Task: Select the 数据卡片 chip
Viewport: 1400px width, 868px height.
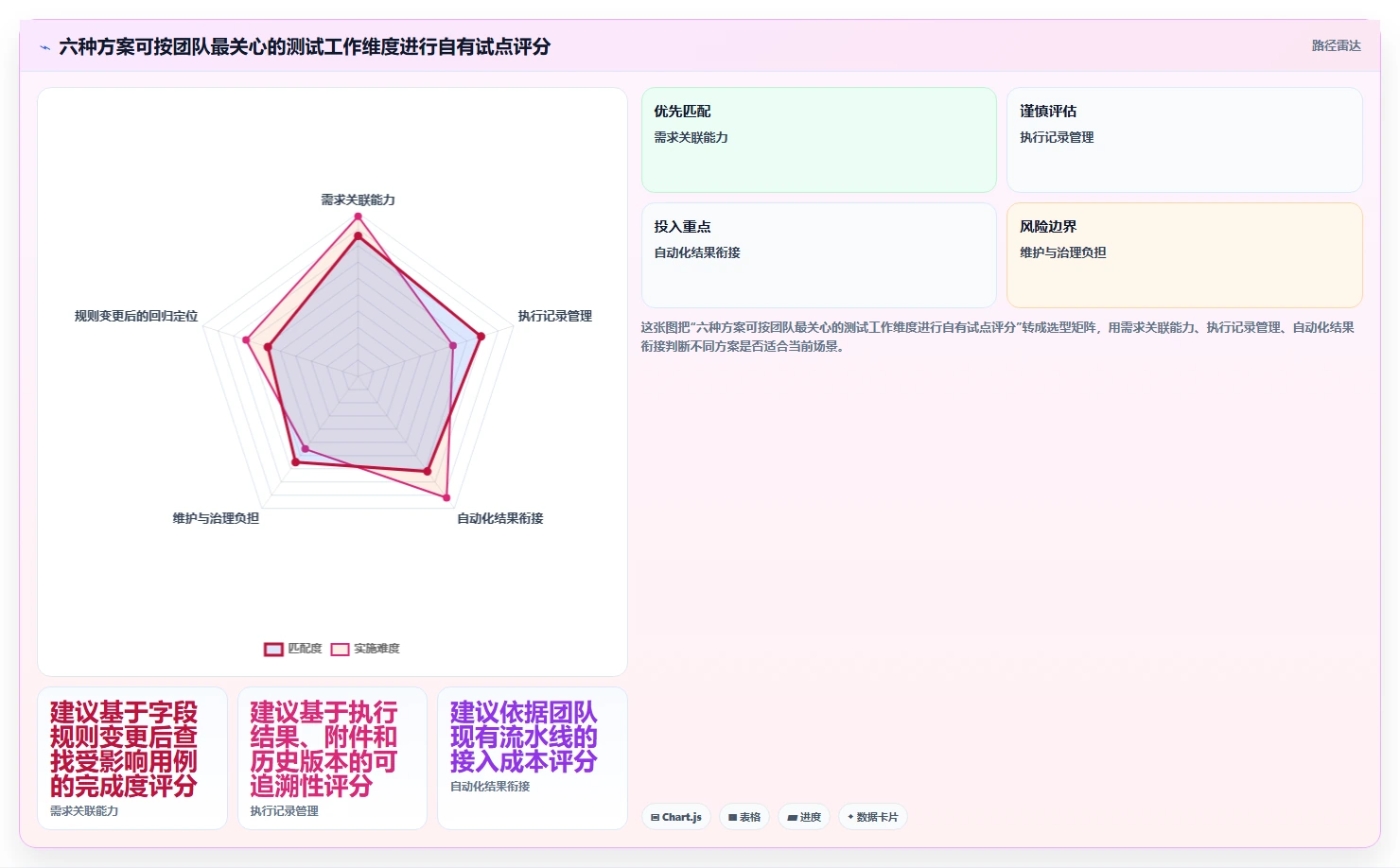Action: click(x=873, y=817)
